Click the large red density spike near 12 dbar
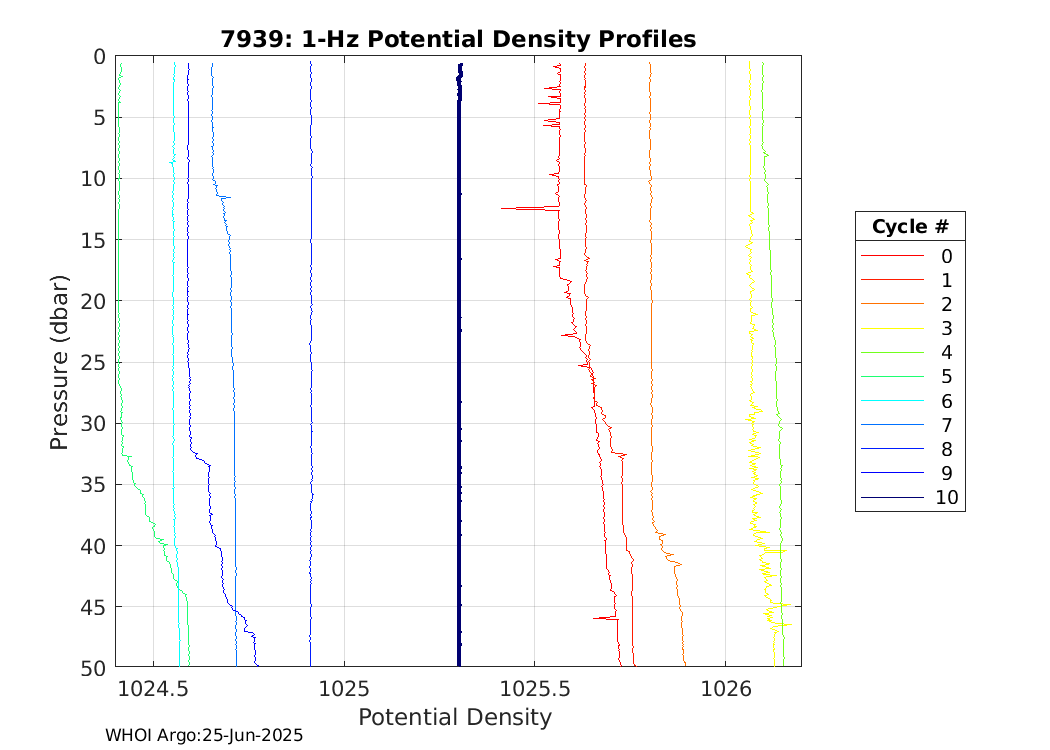This screenshot has height=750, width=1050. click(529, 209)
